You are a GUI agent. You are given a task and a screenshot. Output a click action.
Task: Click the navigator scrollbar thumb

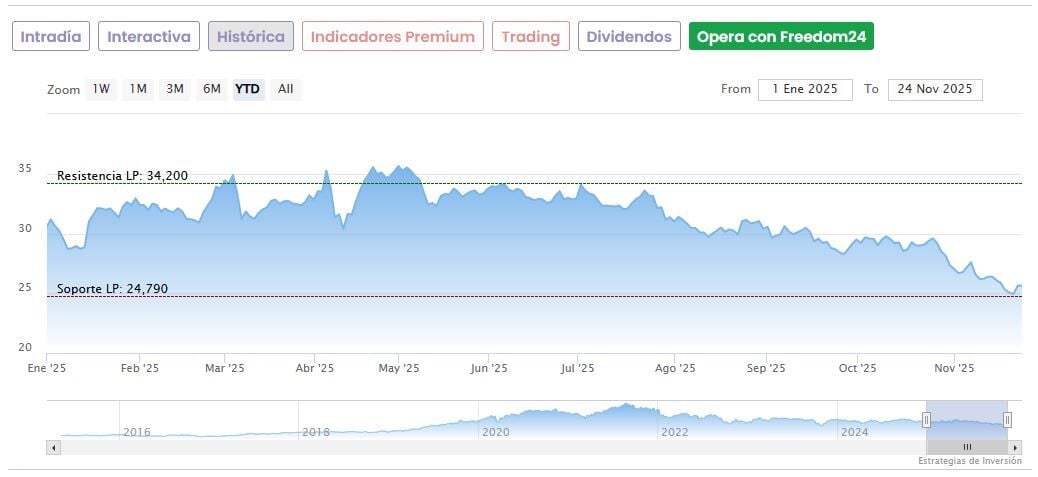pyautogui.click(x=967, y=447)
